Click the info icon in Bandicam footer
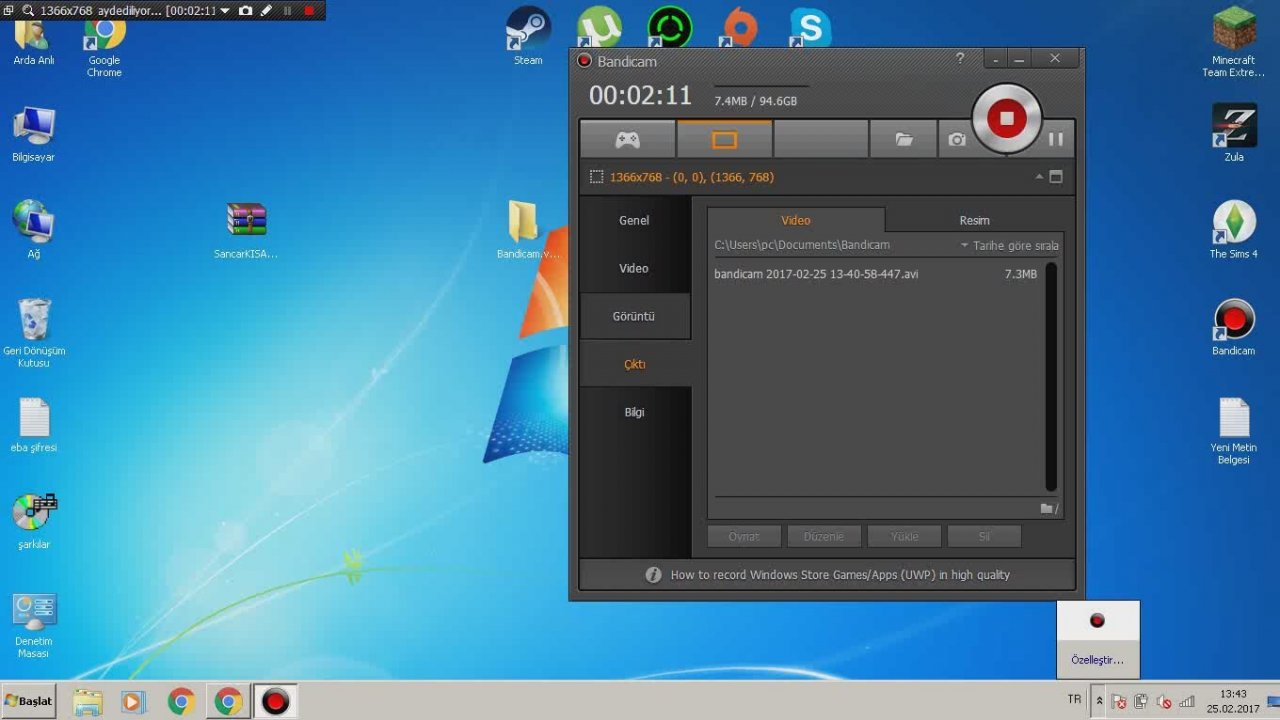Viewport: 1280px width, 720px height. coord(653,575)
